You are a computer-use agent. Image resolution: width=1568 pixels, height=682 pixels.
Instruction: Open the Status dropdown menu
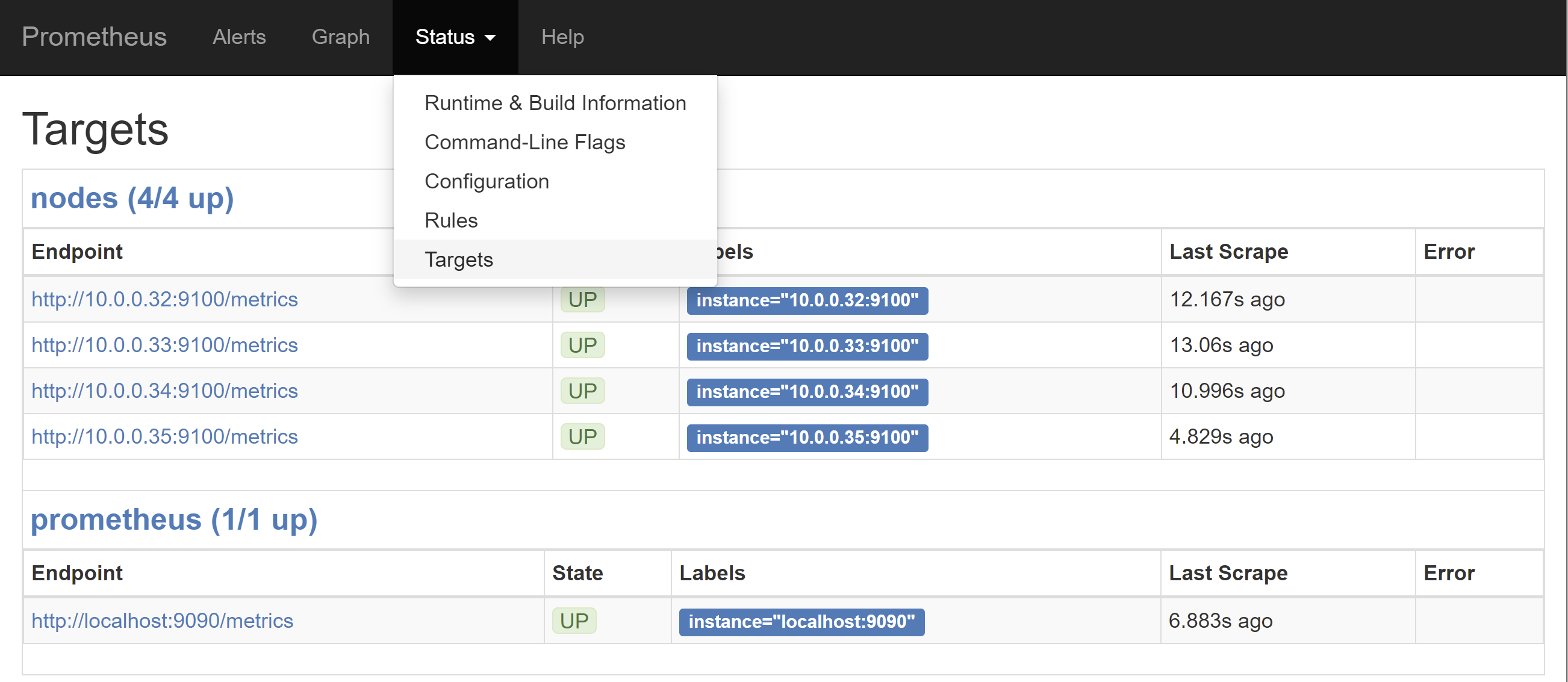[x=455, y=37]
